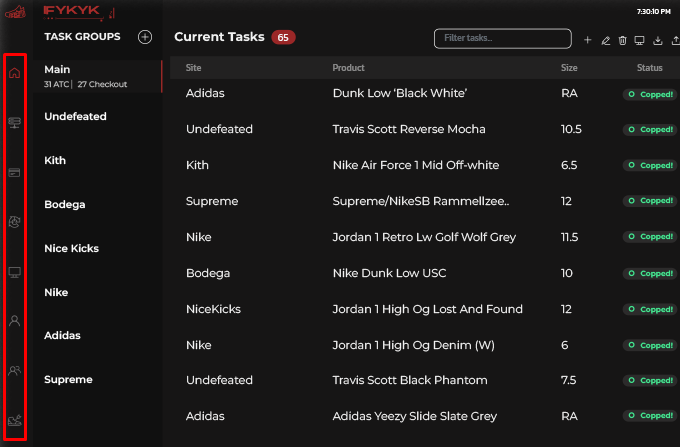Click the Current Tasks heading

(x=219, y=37)
